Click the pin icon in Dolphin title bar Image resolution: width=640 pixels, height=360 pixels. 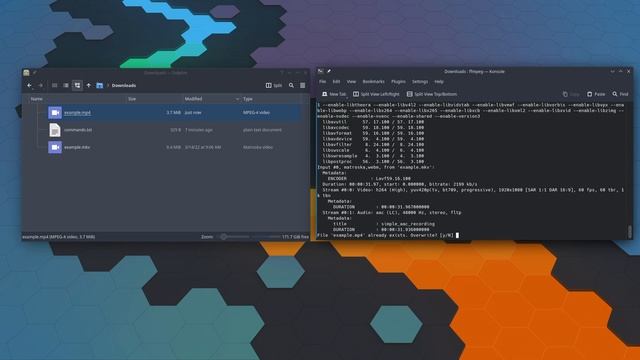35,73
